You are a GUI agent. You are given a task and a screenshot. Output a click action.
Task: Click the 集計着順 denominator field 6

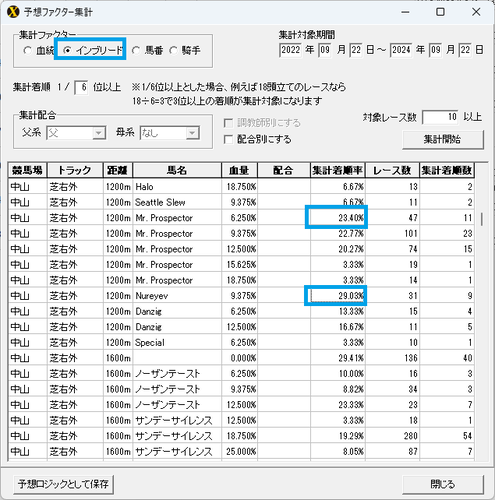[x=82, y=88]
